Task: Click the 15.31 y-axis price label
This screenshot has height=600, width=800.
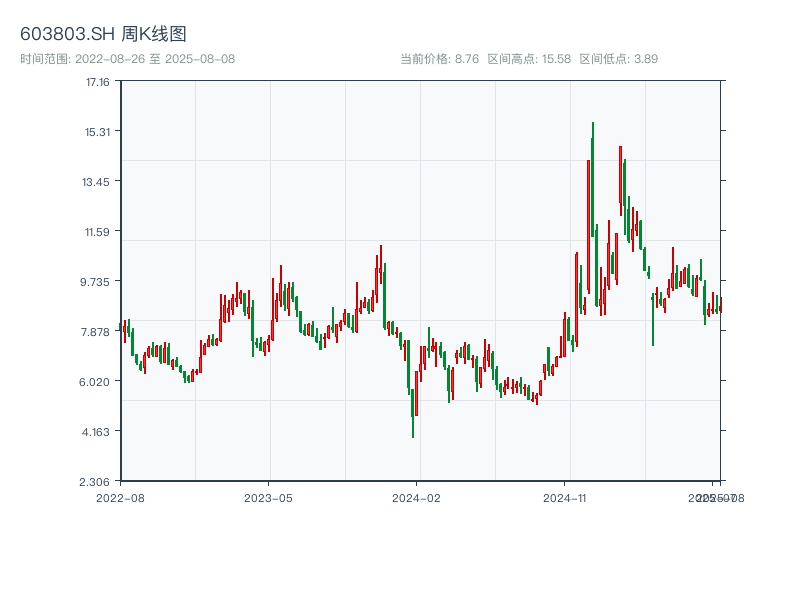Action: tap(97, 132)
